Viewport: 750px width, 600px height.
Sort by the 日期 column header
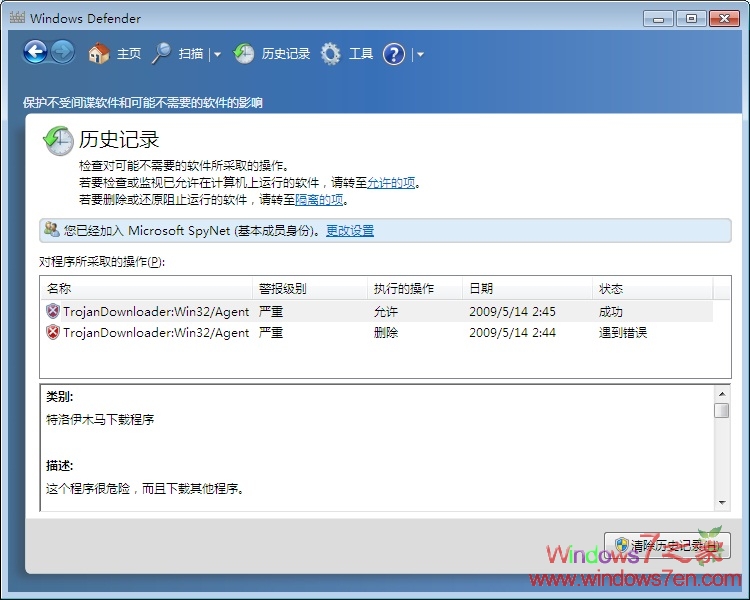coord(528,288)
